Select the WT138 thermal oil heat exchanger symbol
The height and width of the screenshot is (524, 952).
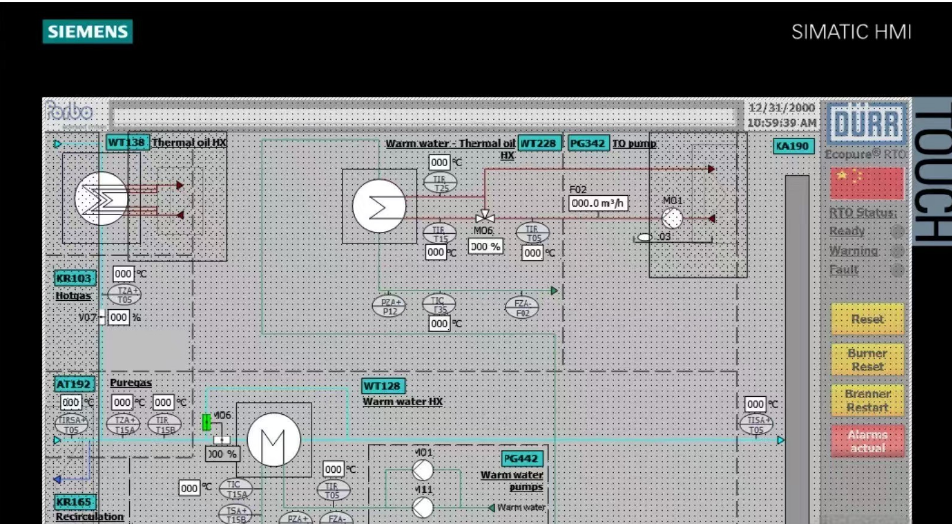point(101,199)
